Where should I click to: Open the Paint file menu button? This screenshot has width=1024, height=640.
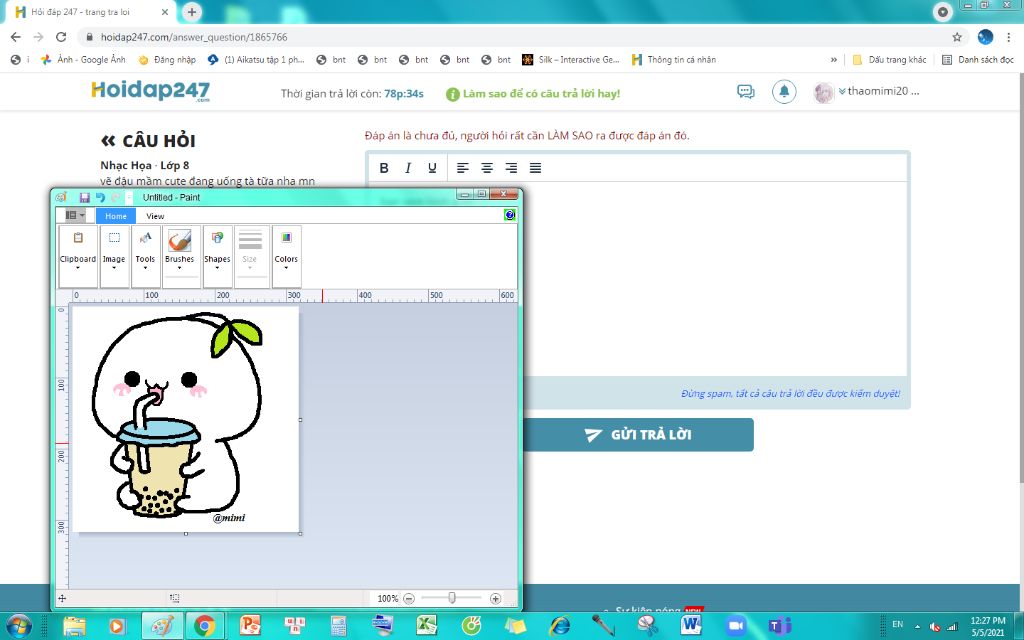[x=75, y=216]
